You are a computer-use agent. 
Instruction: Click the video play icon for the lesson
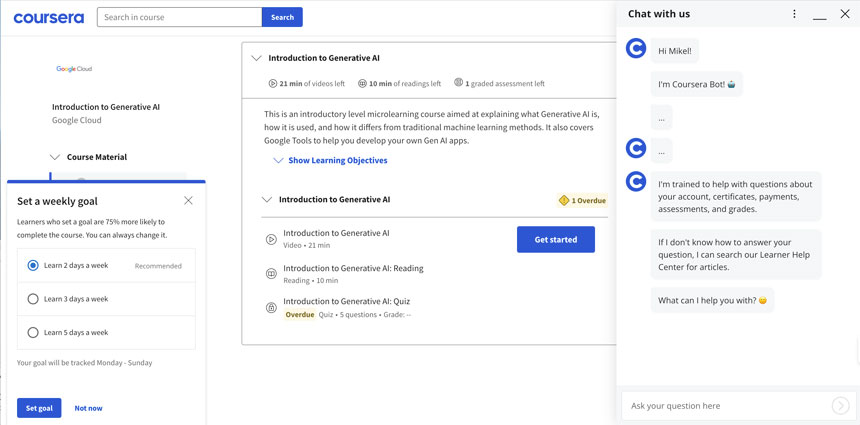pyautogui.click(x=271, y=239)
